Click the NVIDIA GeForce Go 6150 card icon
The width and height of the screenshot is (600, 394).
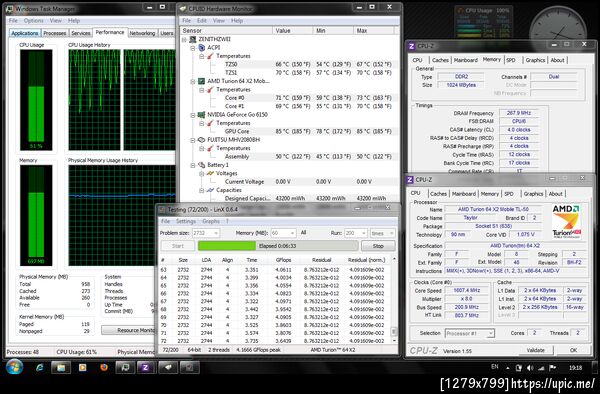click(x=201, y=115)
